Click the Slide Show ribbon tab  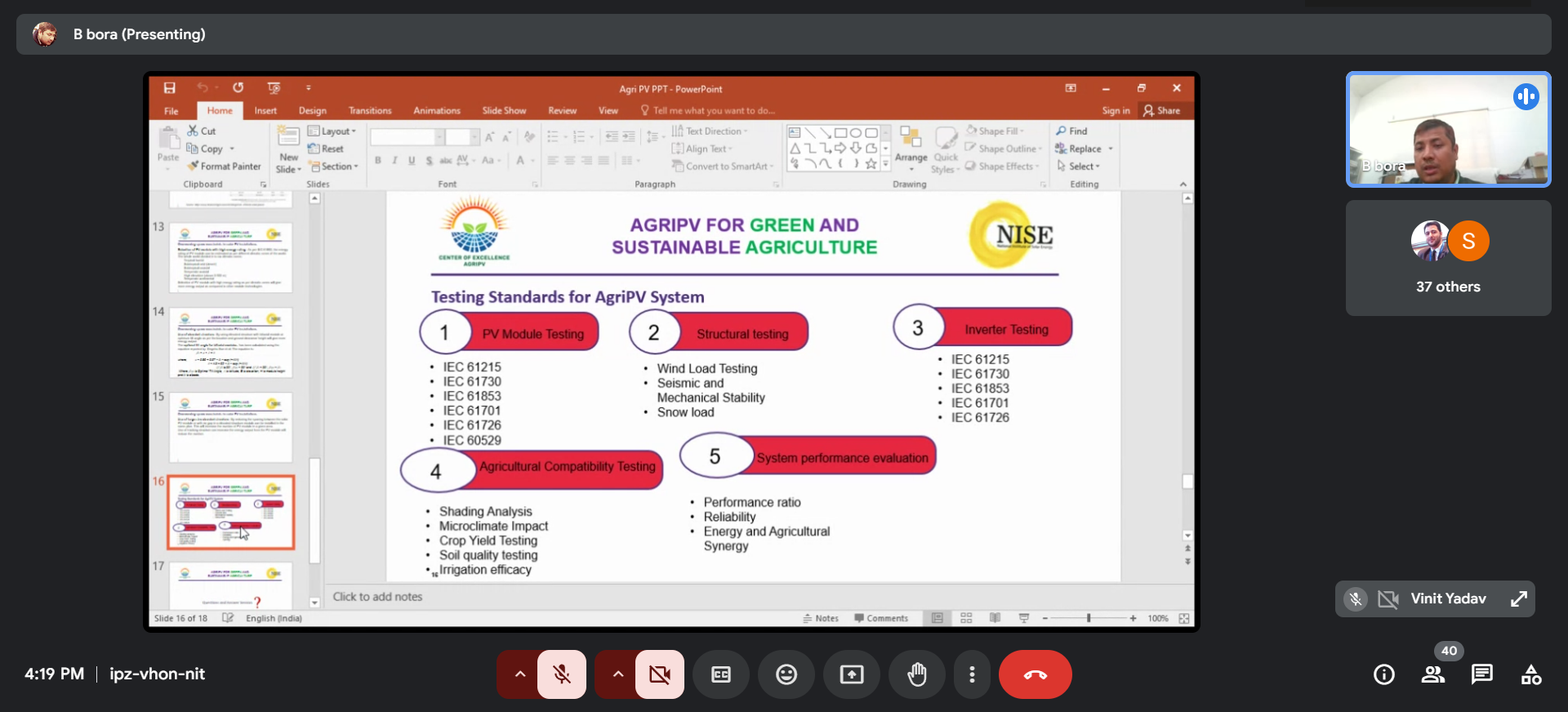pos(504,111)
